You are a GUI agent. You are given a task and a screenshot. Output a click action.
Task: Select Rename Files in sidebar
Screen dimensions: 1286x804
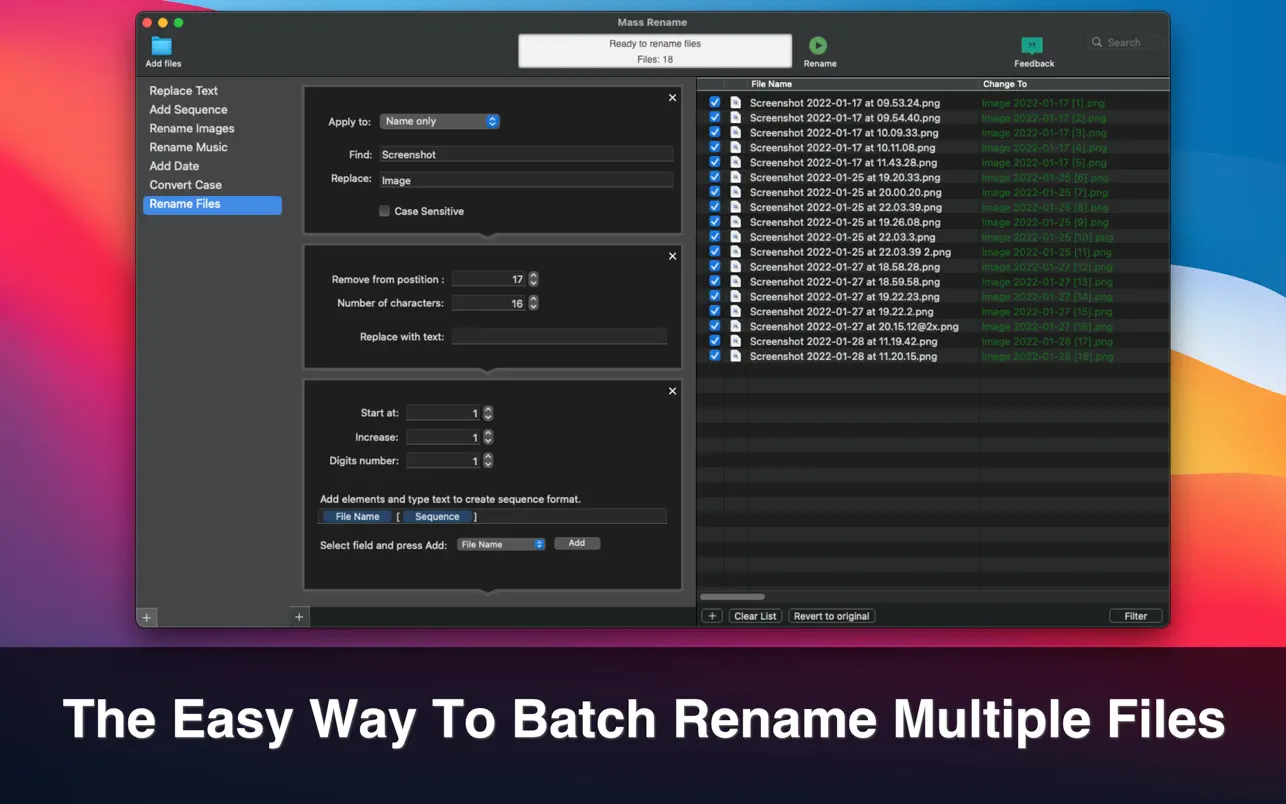click(x=212, y=204)
